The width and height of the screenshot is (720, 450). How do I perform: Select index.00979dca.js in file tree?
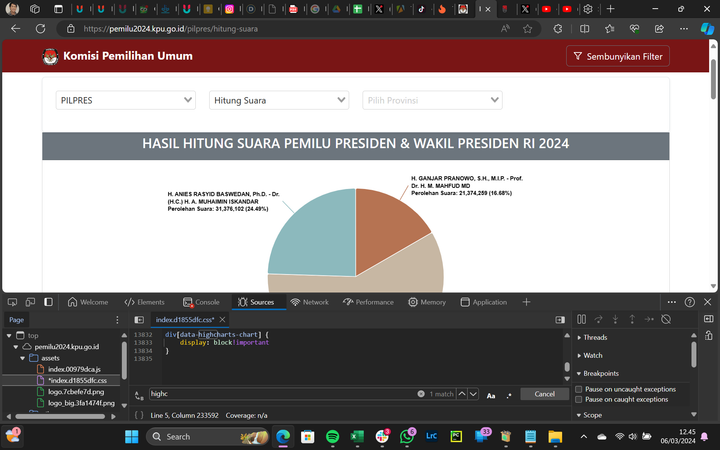[x=75, y=369]
